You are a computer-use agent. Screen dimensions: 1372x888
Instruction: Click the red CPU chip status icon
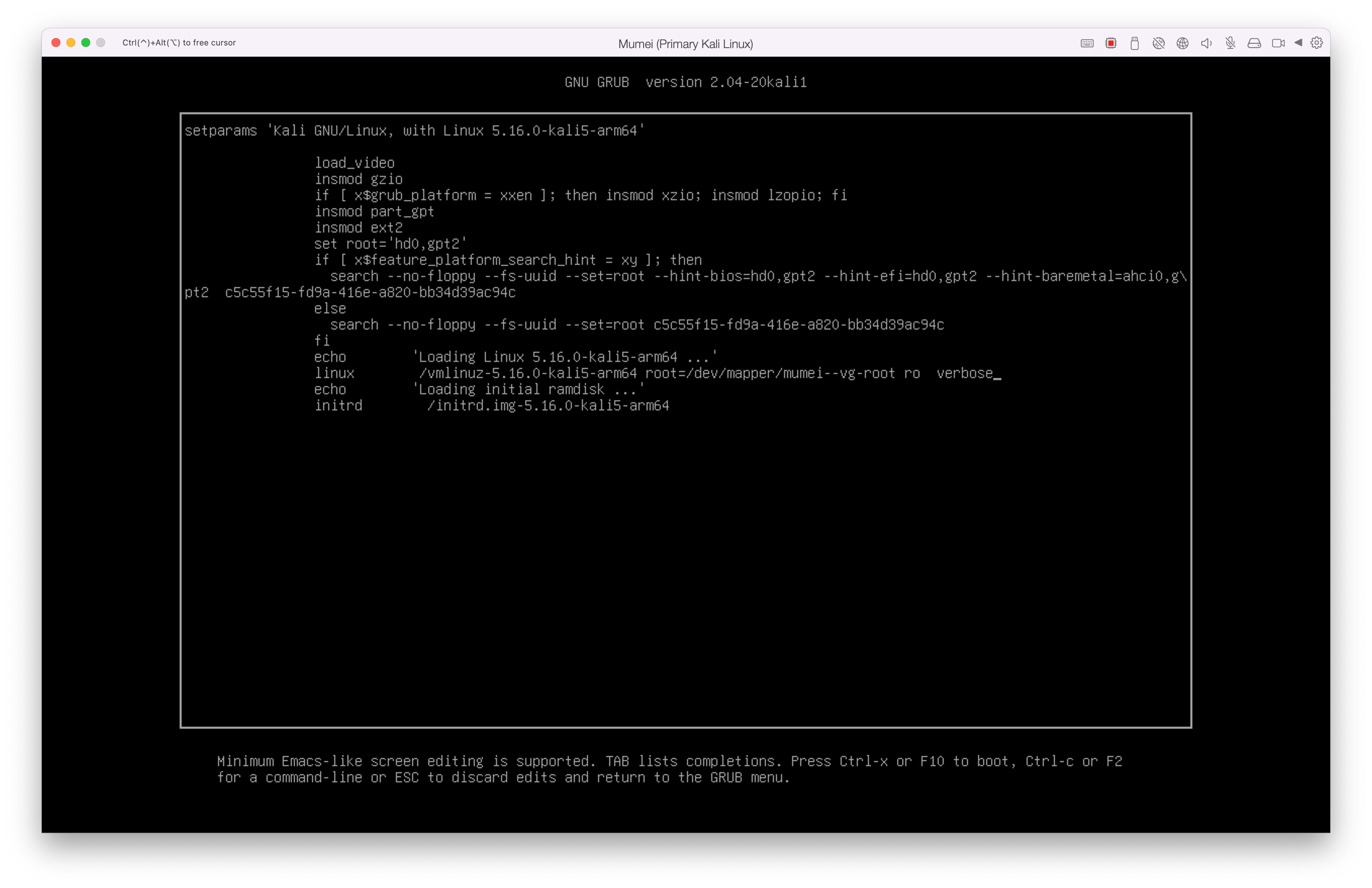point(1111,43)
